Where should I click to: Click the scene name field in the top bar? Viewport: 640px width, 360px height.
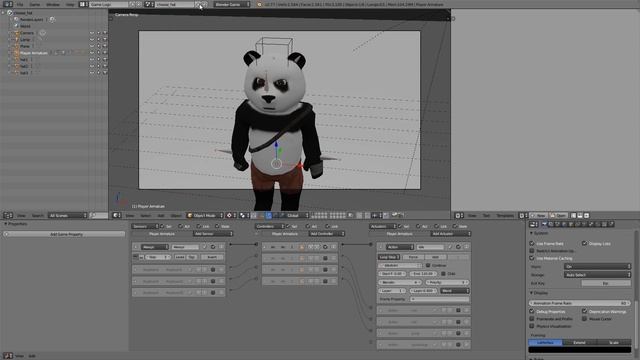[x=174, y=4]
